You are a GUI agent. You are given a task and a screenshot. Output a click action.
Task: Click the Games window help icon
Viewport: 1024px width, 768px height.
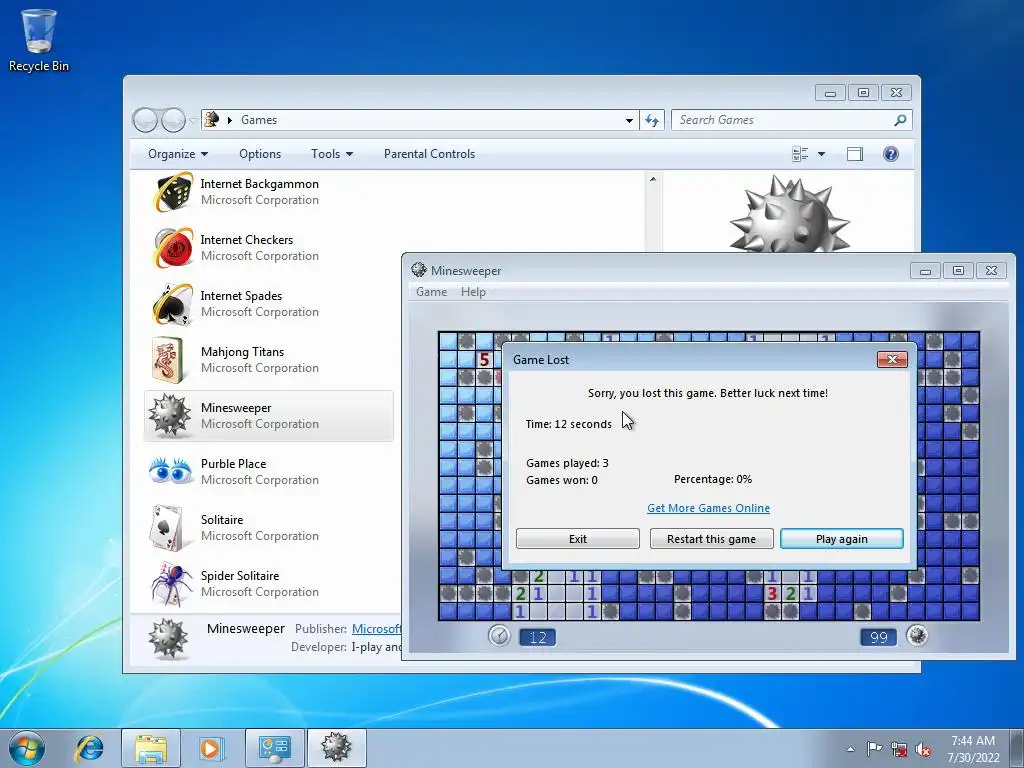(x=891, y=154)
